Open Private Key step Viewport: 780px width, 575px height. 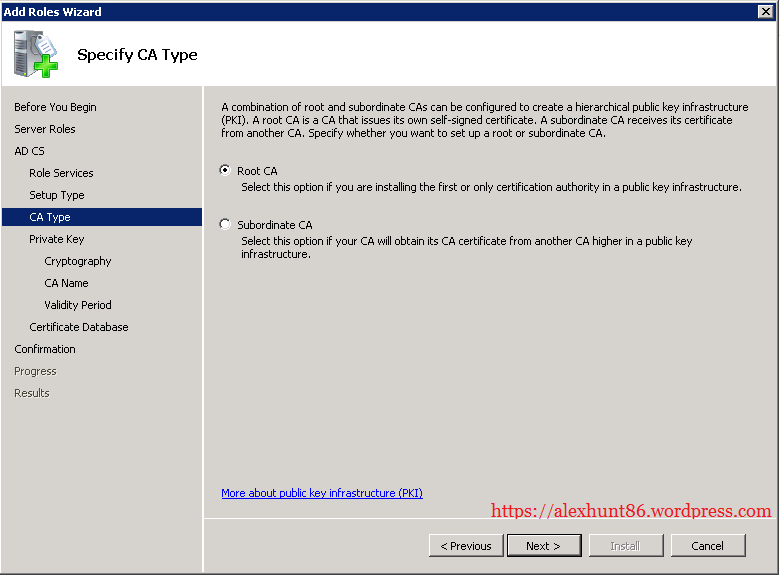click(x=57, y=239)
